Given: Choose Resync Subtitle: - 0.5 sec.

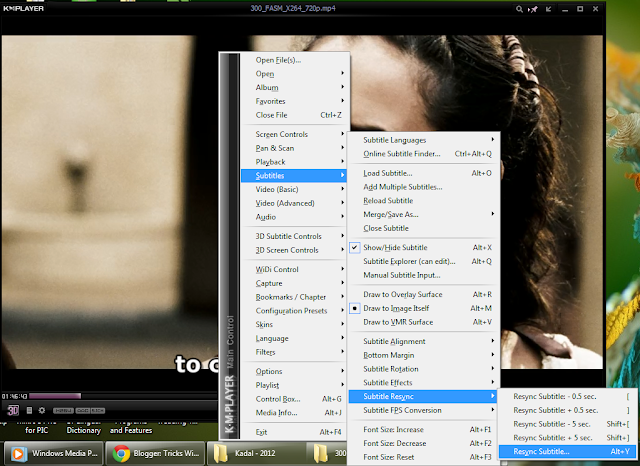Looking at the screenshot, I should click(x=567, y=397).
